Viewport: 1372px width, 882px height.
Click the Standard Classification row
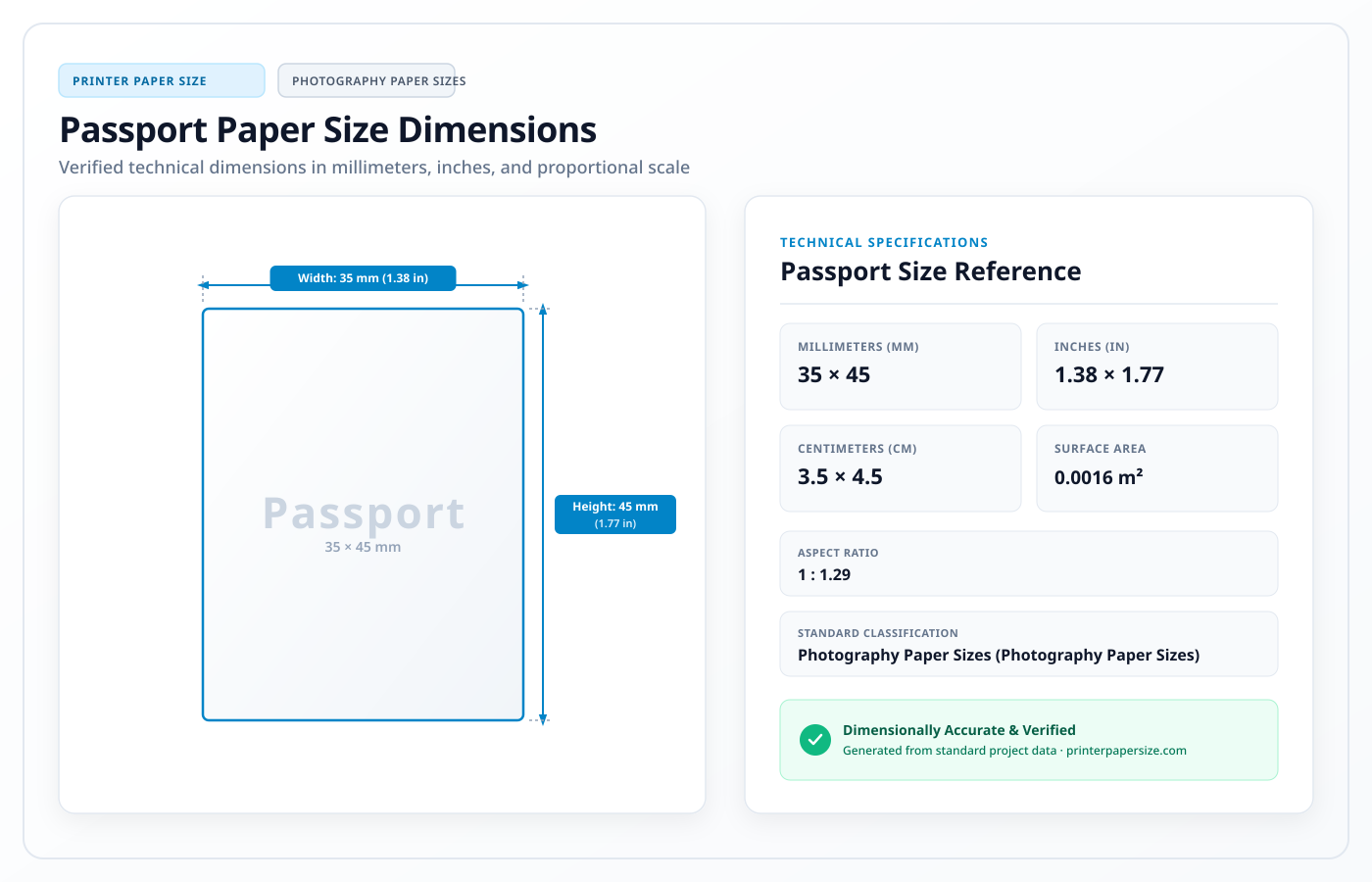pyautogui.click(x=1029, y=644)
